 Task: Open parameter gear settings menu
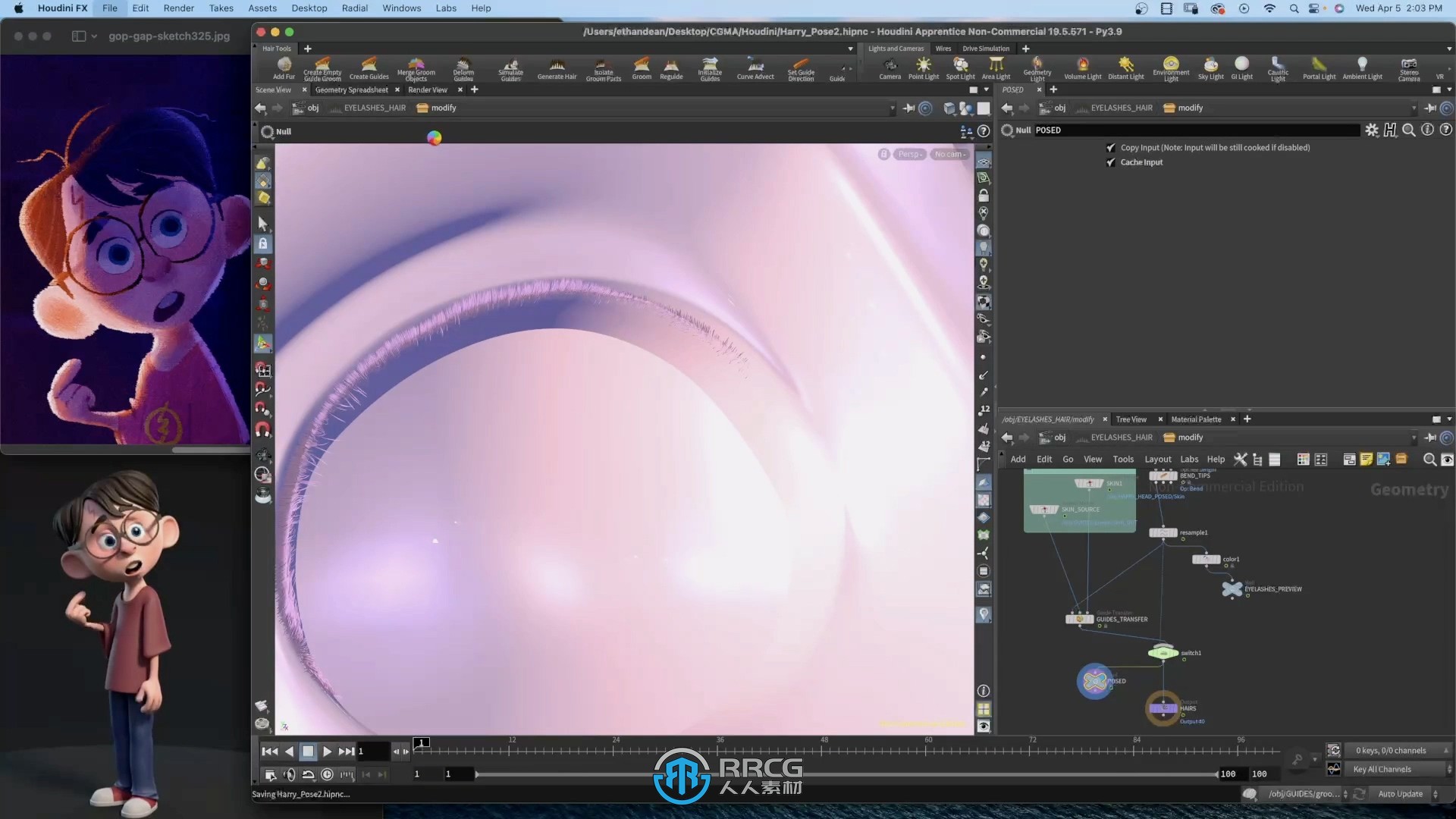pos(1371,130)
